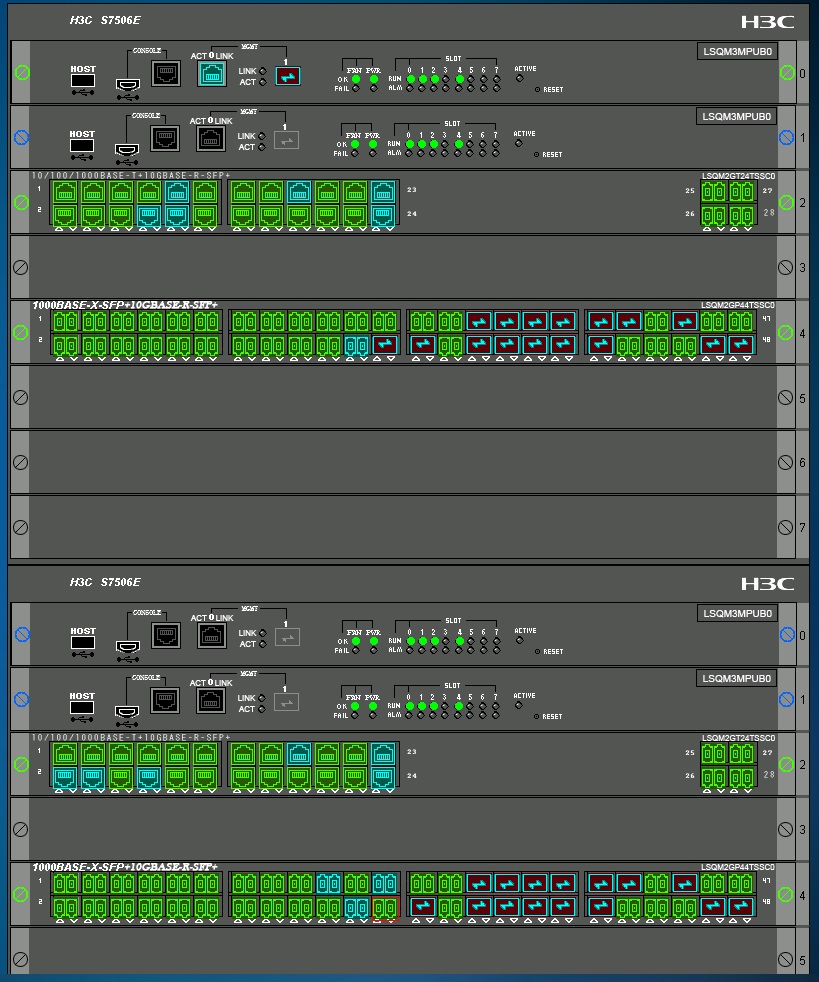Click empty slot 3 icon on upper chassis

click(x=21, y=267)
